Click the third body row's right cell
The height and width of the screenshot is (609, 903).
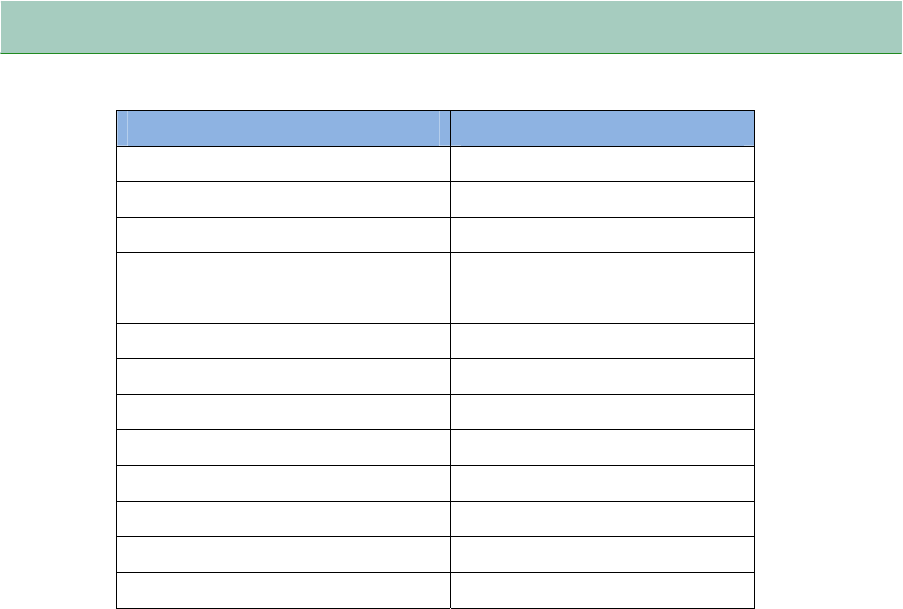[602, 235]
